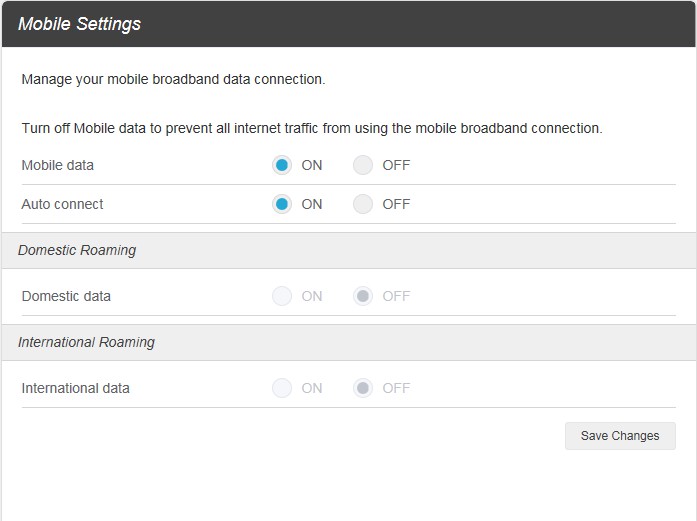Viewport: 697px width, 521px height.
Task: Click the Save Changes button
Action: 620,436
